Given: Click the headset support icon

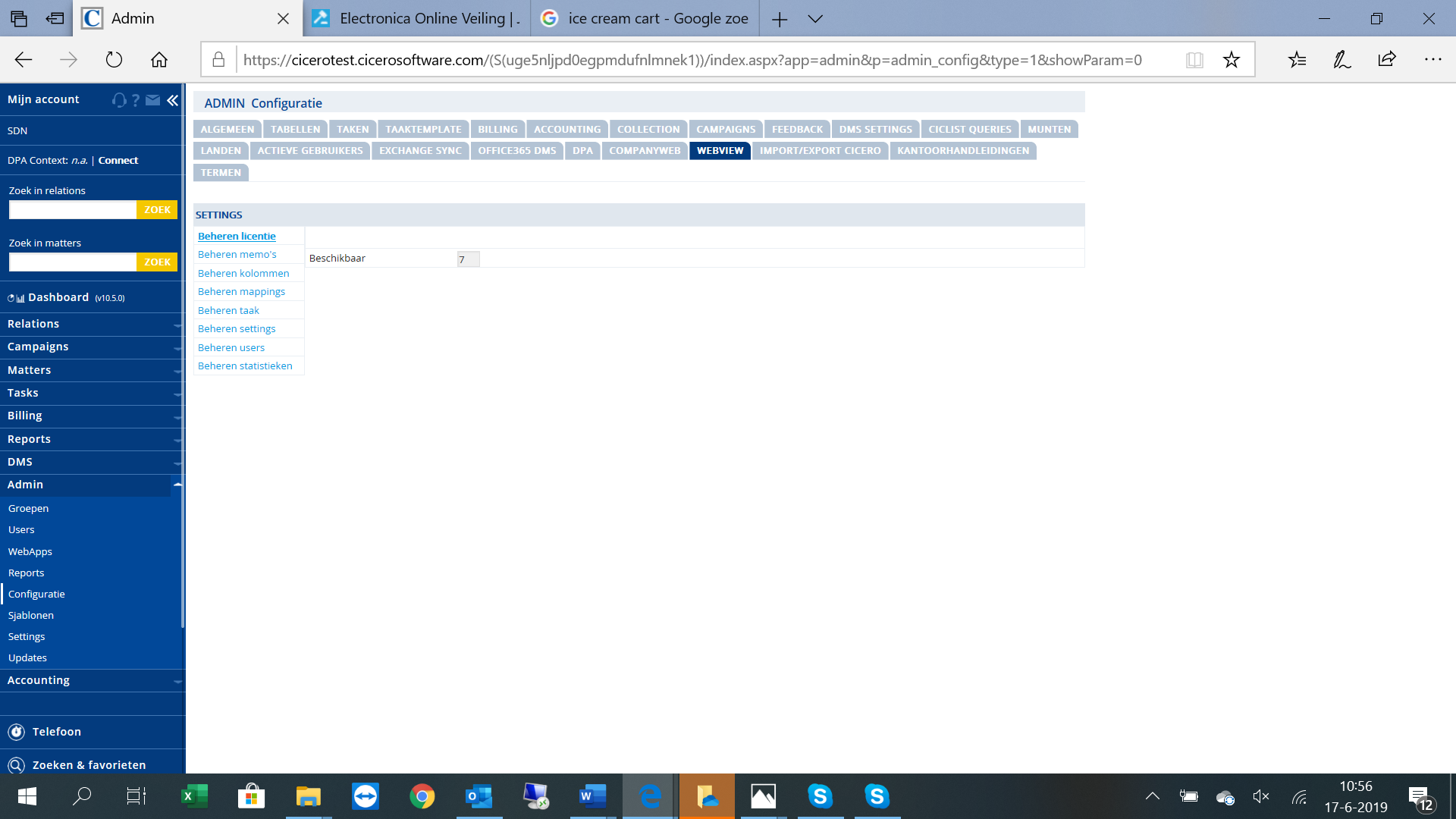Looking at the screenshot, I should (119, 100).
